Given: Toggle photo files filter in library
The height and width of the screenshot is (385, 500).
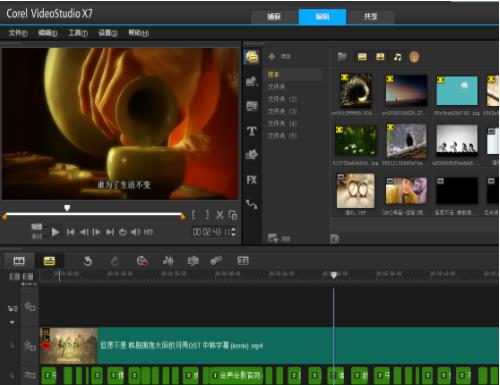Looking at the screenshot, I should coord(380,57).
